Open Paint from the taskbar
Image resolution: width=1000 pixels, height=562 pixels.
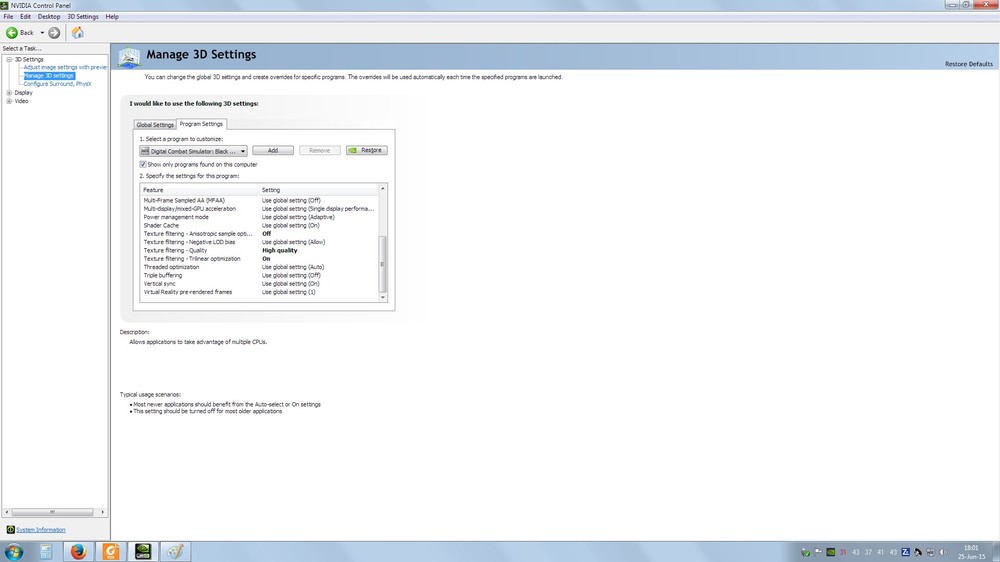coord(175,551)
